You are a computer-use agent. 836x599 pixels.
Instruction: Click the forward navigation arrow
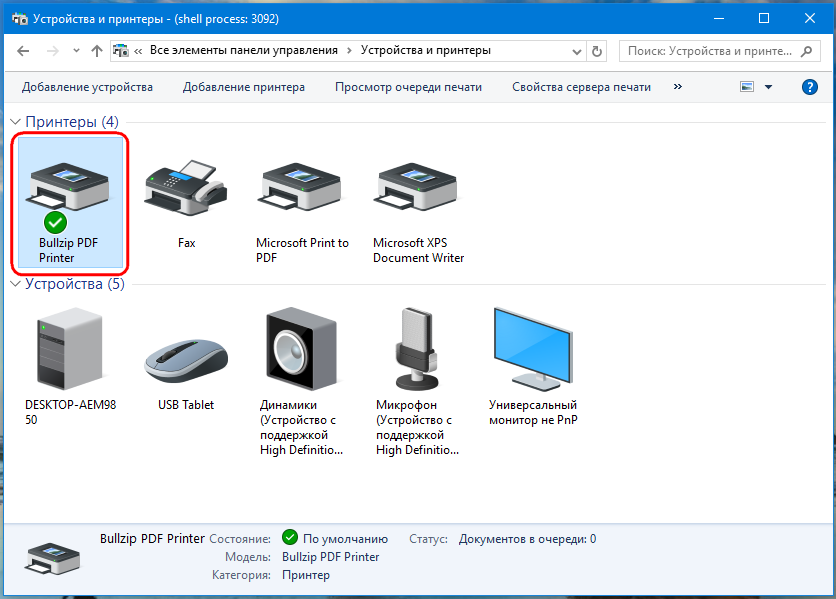[x=53, y=51]
